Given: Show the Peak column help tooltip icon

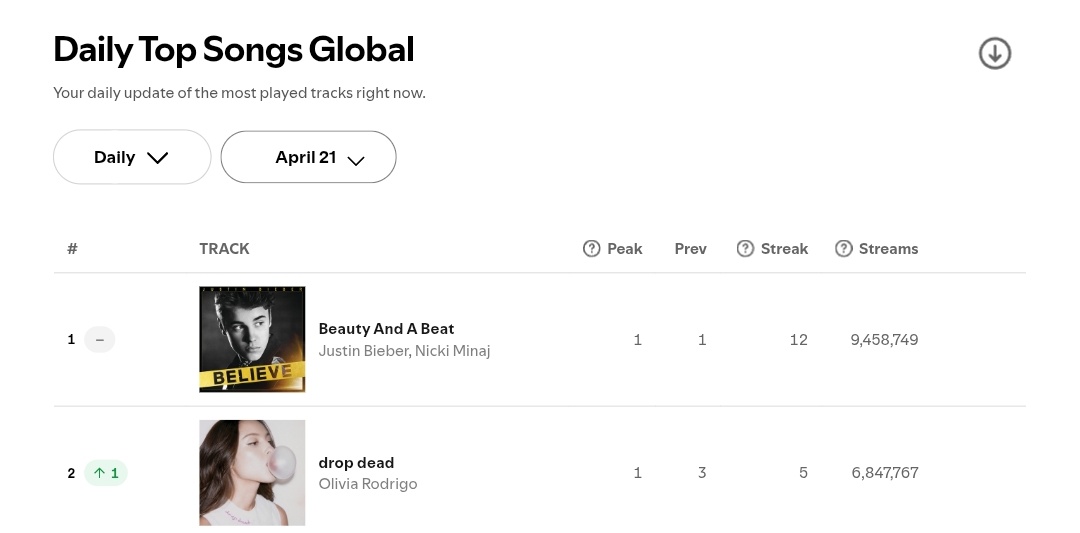Looking at the screenshot, I should tap(591, 249).
